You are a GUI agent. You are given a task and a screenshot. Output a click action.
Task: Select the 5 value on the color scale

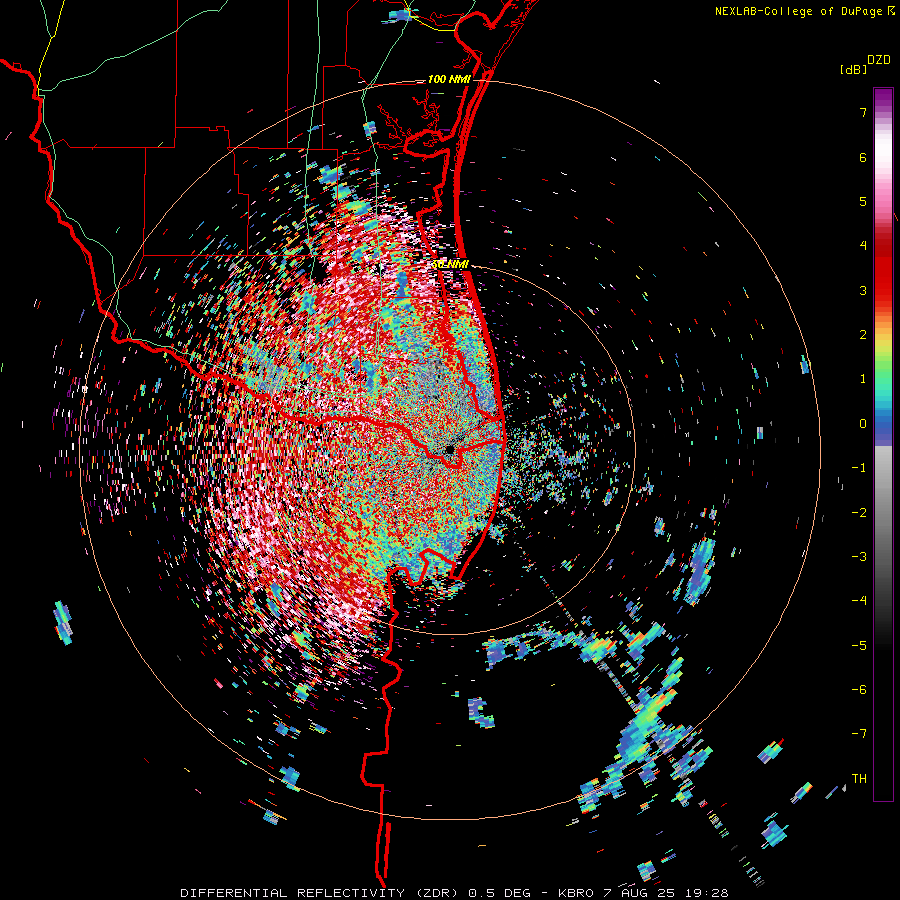coord(863,201)
